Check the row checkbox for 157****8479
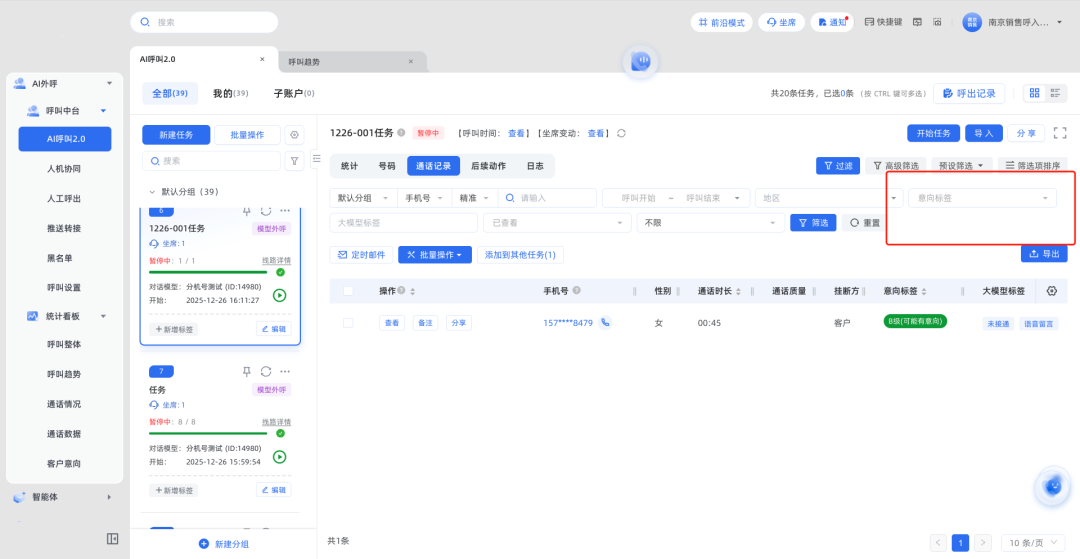1080x559 pixels. pyautogui.click(x=348, y=323)
